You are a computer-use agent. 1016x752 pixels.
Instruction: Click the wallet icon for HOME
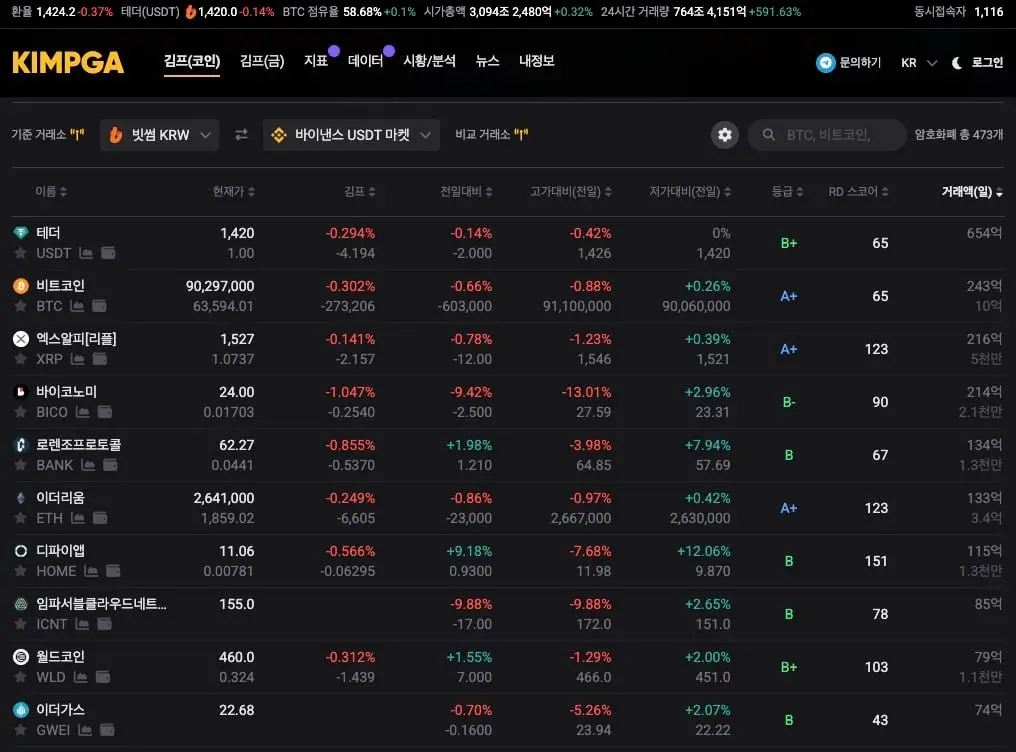coord(113,572)
